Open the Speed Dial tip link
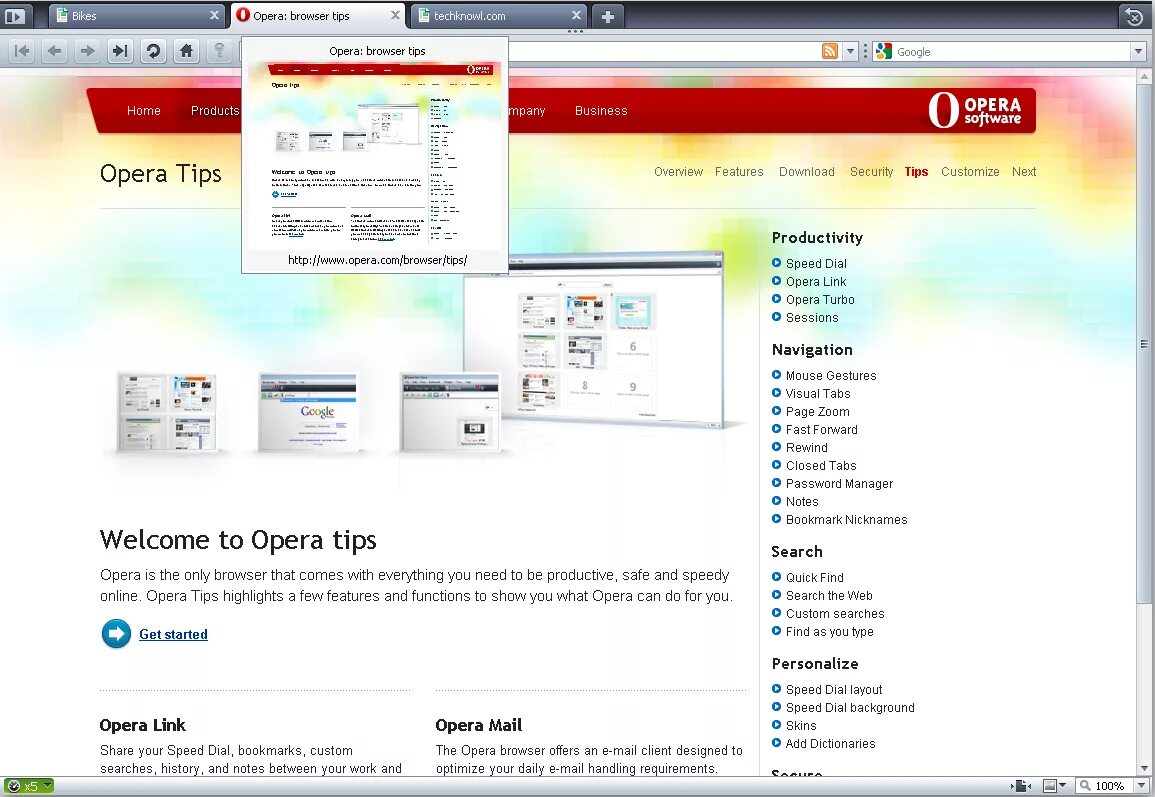Image resolution: width=1155 pixels, height=797 pixels. click(816, 264)
